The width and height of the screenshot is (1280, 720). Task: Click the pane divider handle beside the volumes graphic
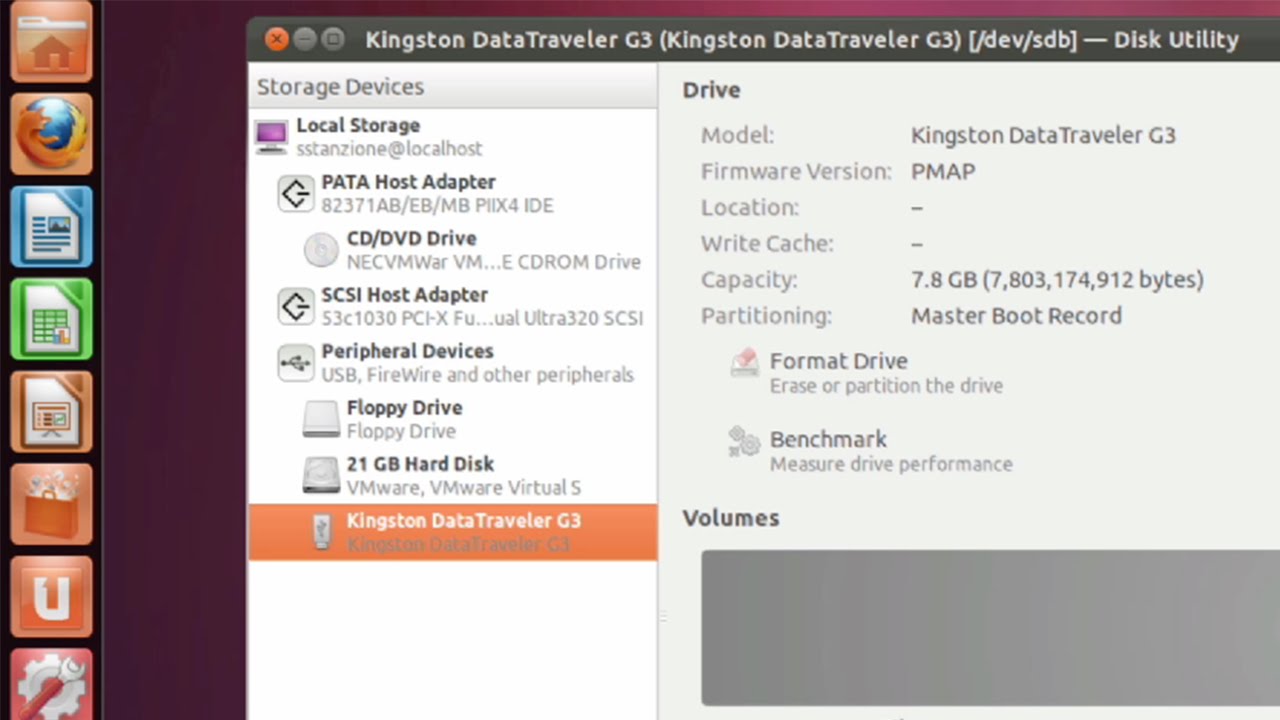[663, 617]
